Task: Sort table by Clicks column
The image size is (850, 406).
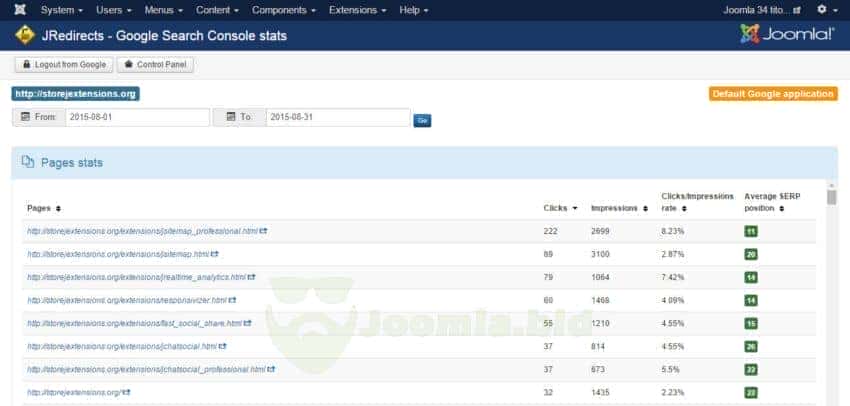Action: tap(561, 208)
